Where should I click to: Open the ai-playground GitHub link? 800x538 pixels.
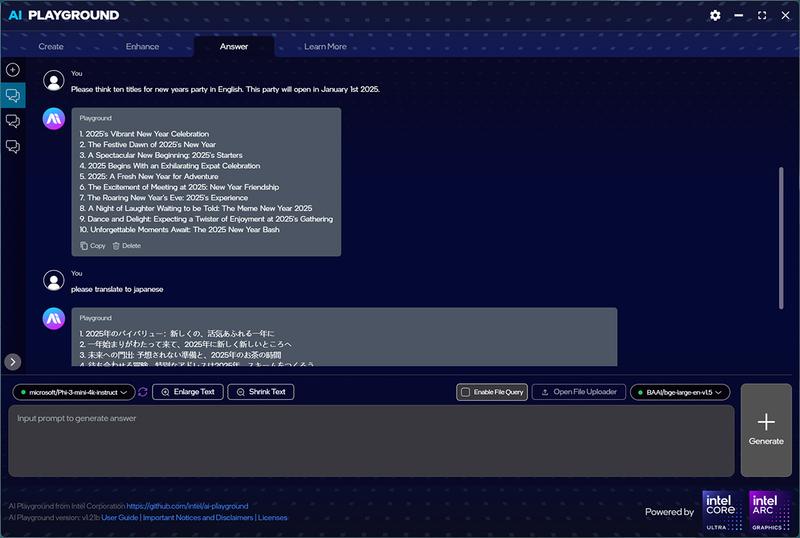pos(187,506)
